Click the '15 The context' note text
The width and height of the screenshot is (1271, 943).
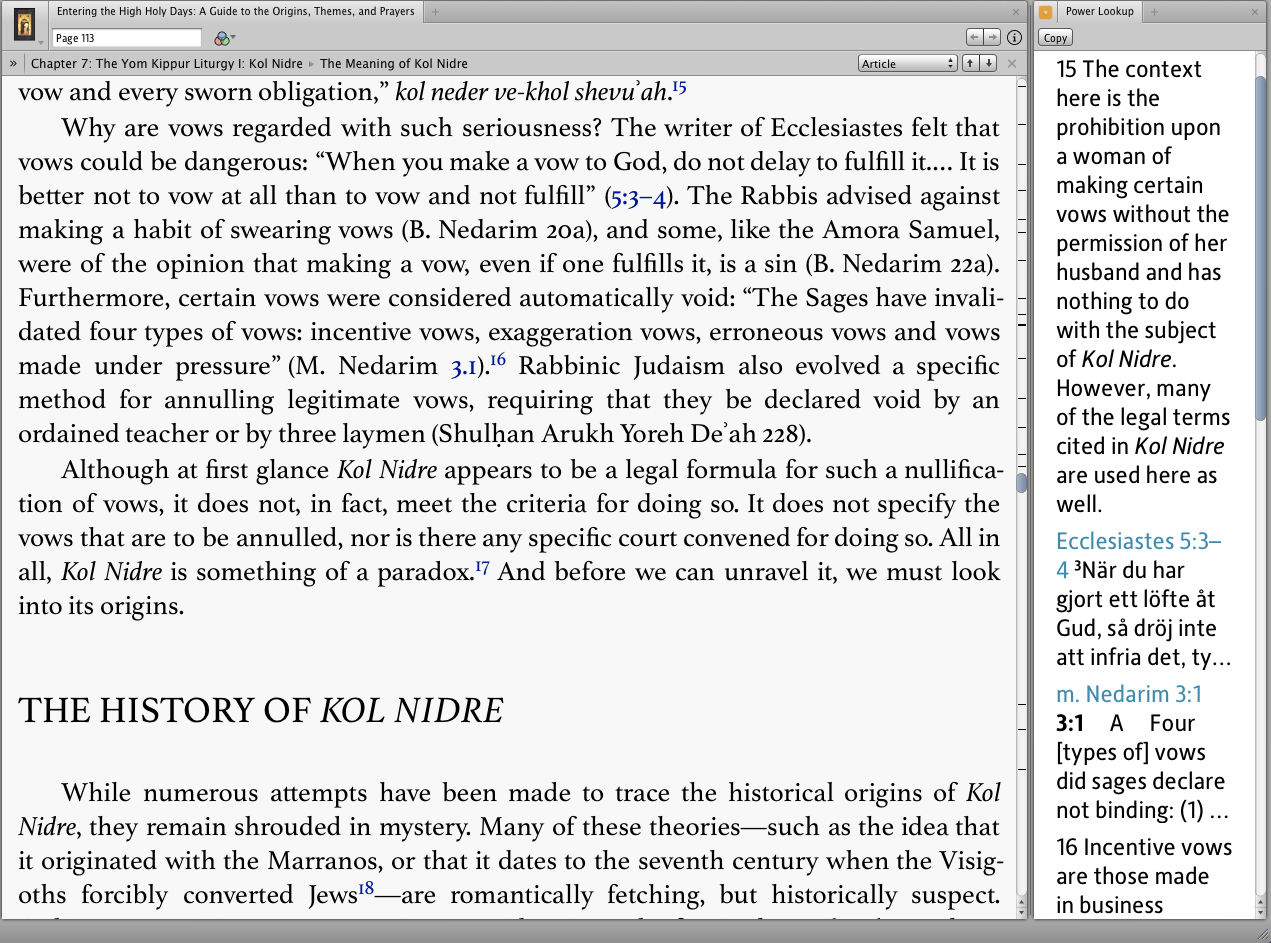tap(1129, 70)
